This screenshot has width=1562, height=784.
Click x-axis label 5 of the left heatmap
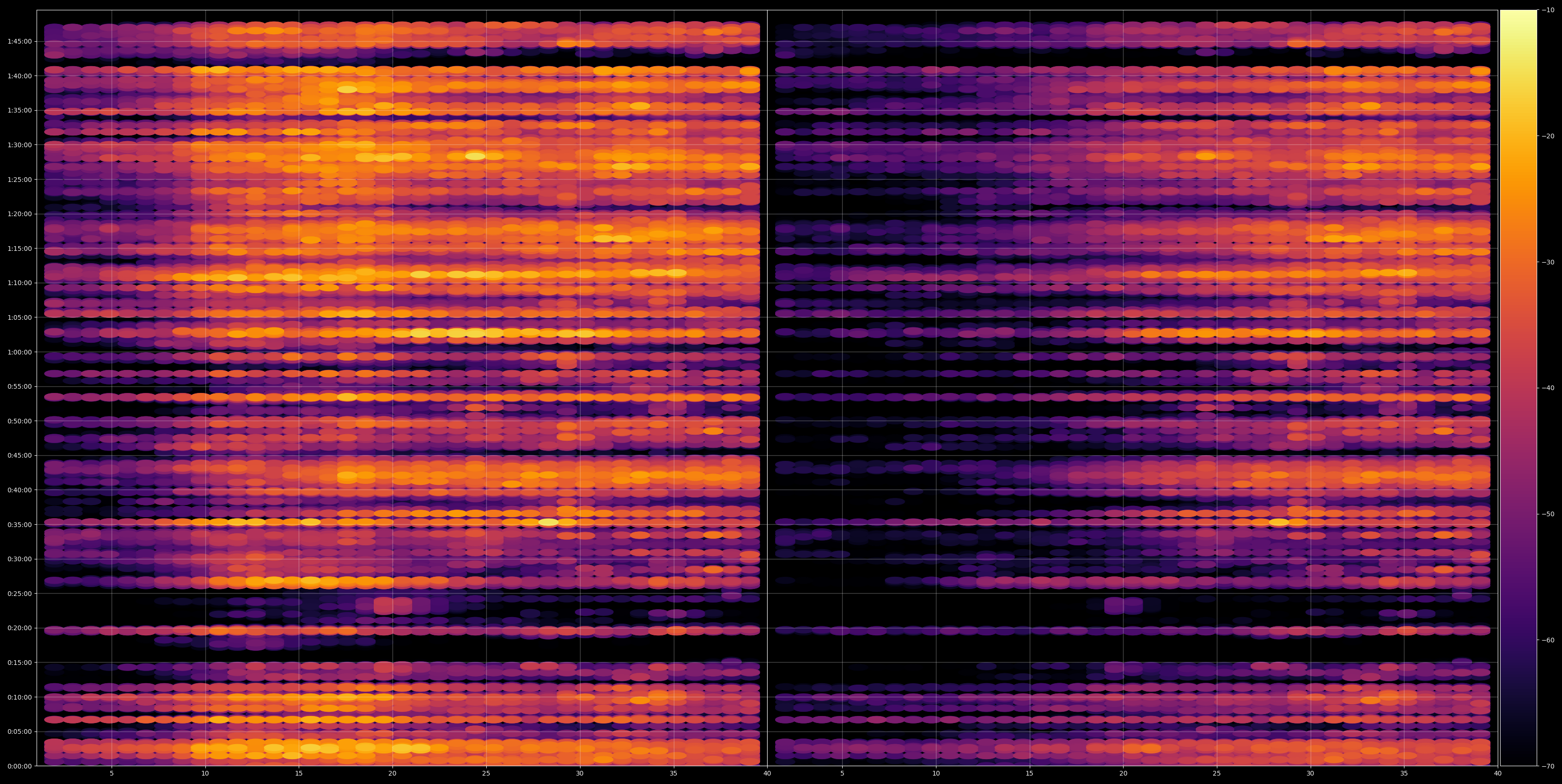(112, 774)
